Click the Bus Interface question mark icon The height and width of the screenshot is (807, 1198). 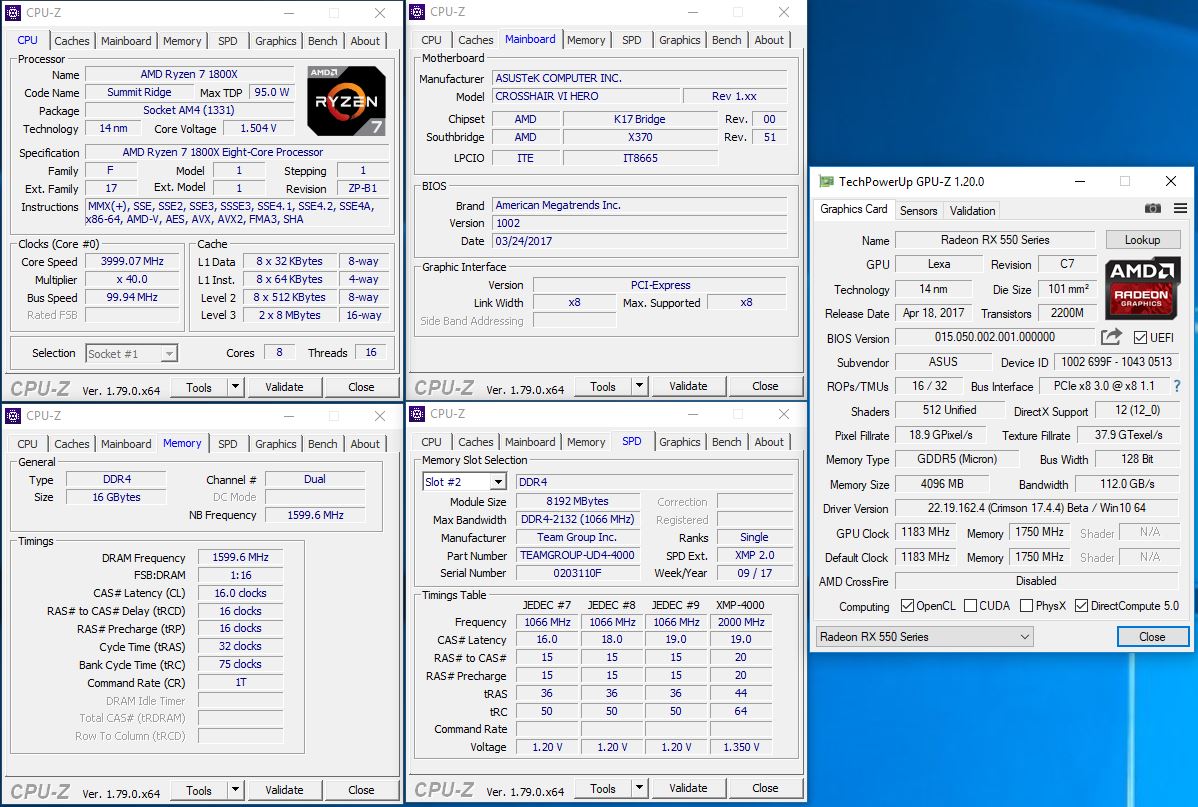[1177, 386]
